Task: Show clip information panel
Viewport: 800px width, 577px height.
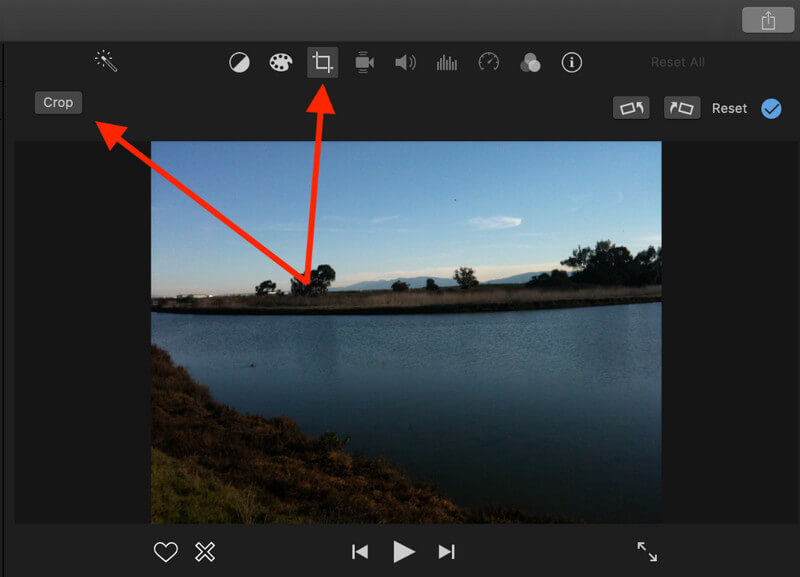Action: click(571, 62)
